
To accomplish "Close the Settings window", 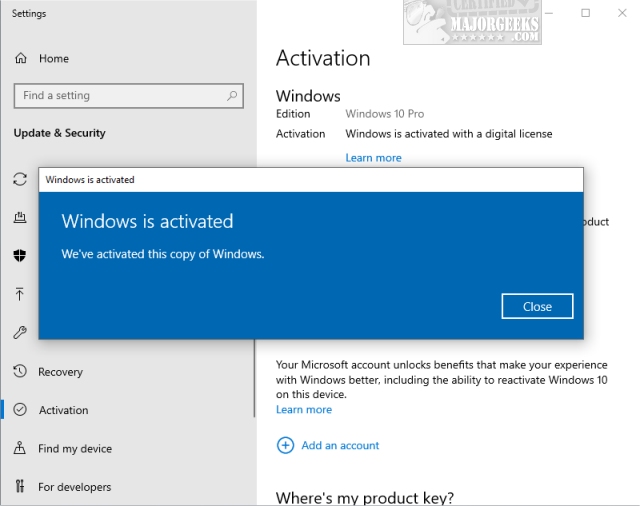I will coord(622,13).
